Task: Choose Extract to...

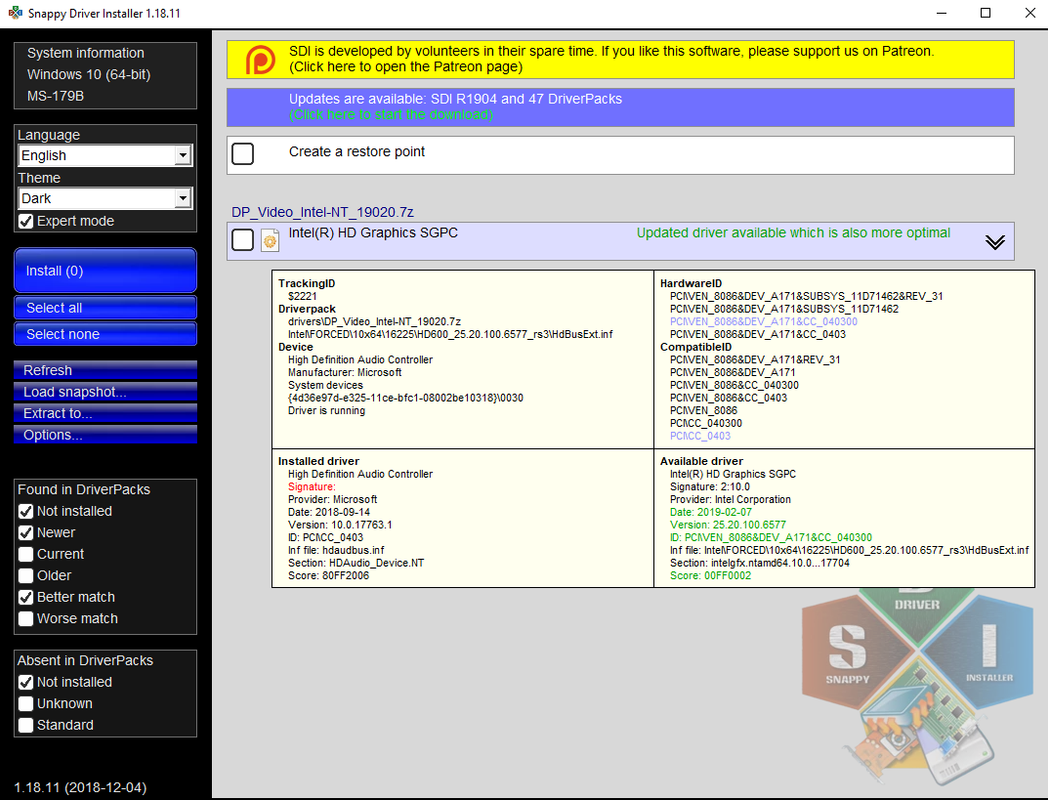Action: [106, 413]
